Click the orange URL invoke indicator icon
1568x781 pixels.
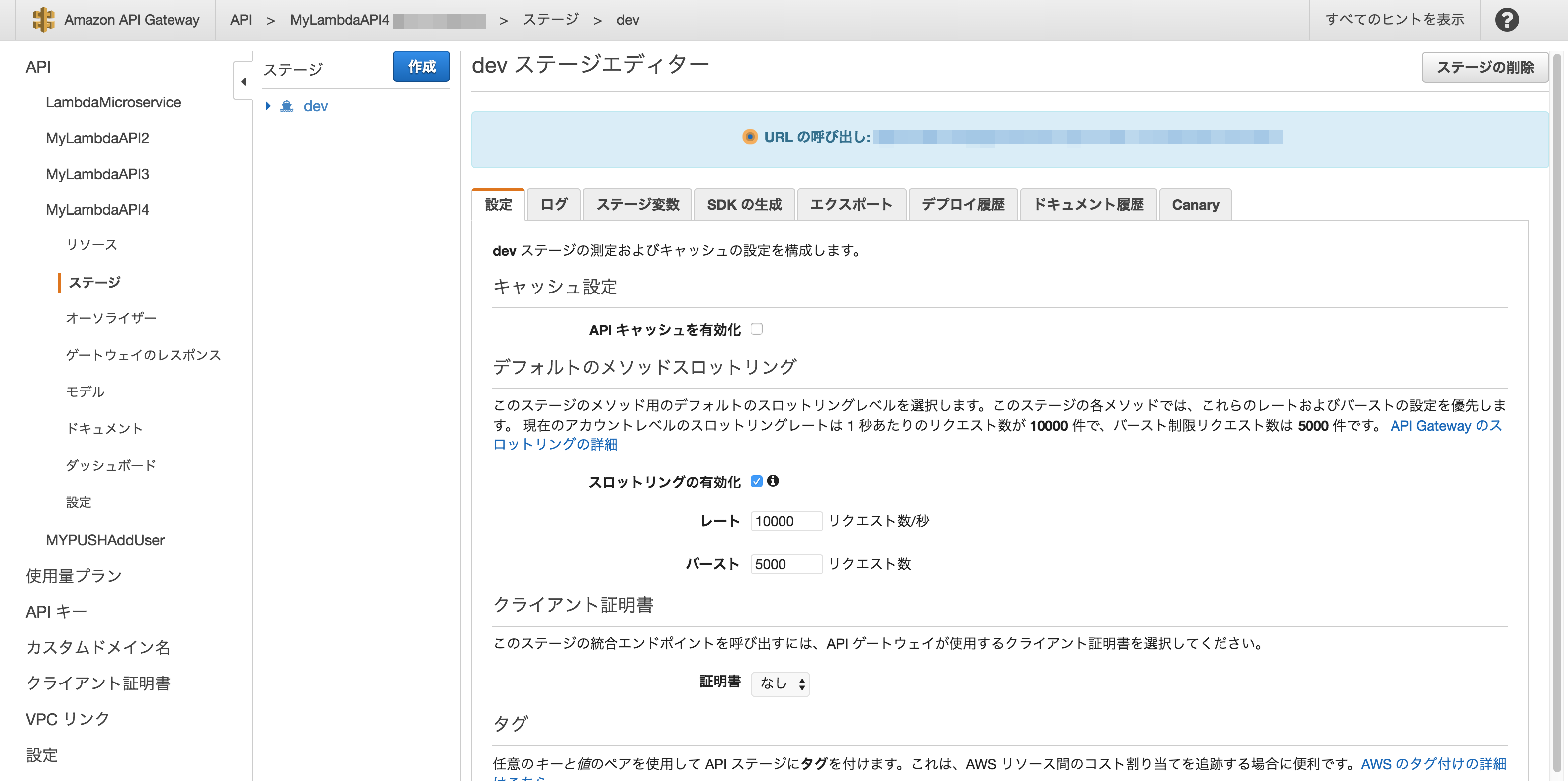749,137
